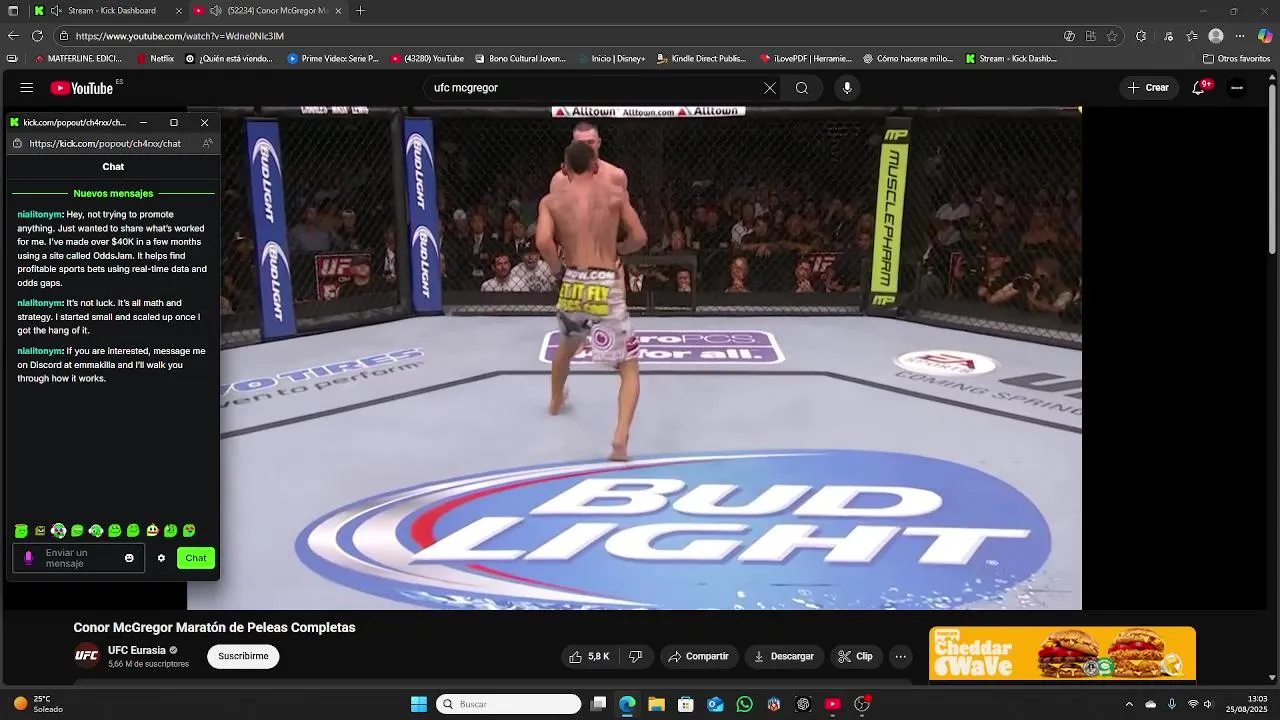Click Kick popout URL address field
This screenshot has height=720, width=1280.
(x=105, y=143)
